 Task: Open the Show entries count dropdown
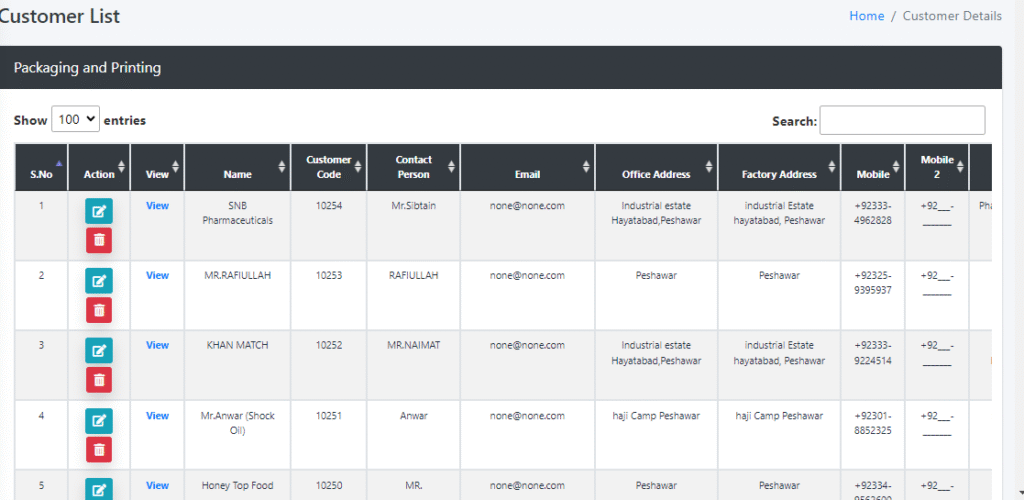tap(76, 119)
